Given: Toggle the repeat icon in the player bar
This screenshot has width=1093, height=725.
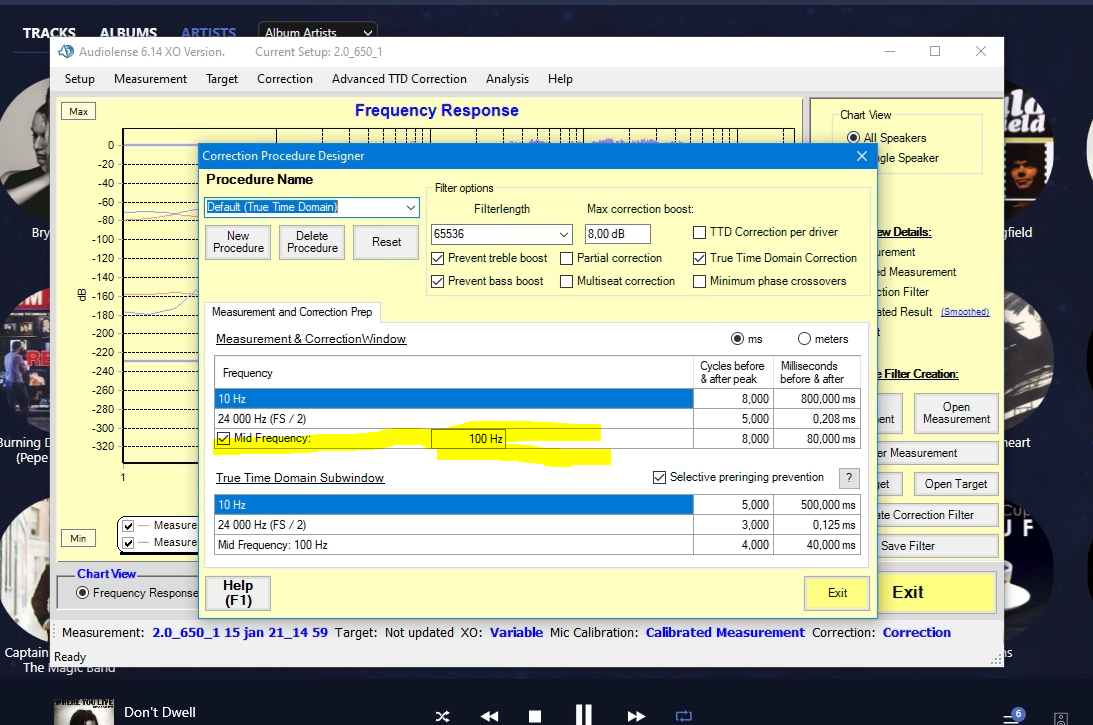Looking at the screenshot, I should [x=684, y=716].
